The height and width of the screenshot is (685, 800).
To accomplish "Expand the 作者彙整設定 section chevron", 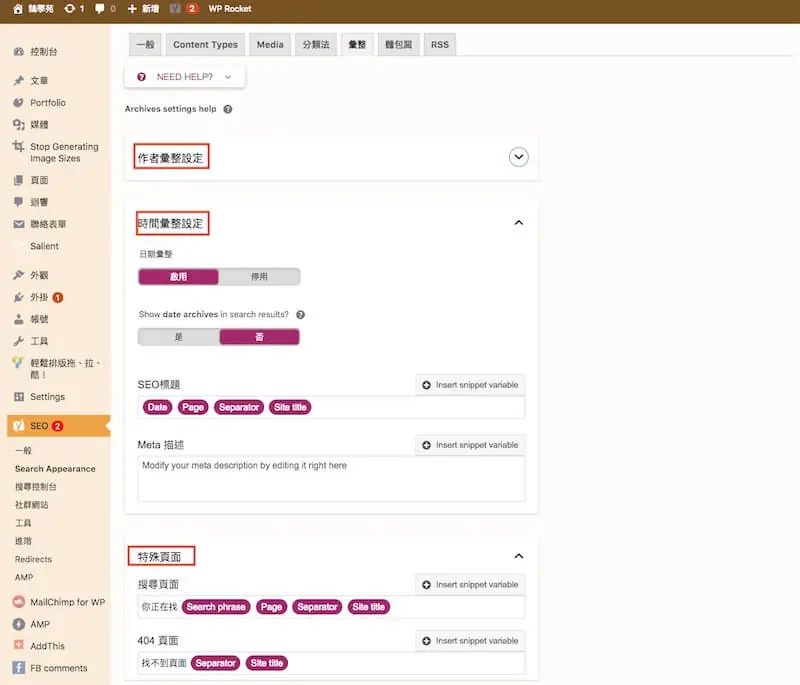I will (x=518, y=157).
